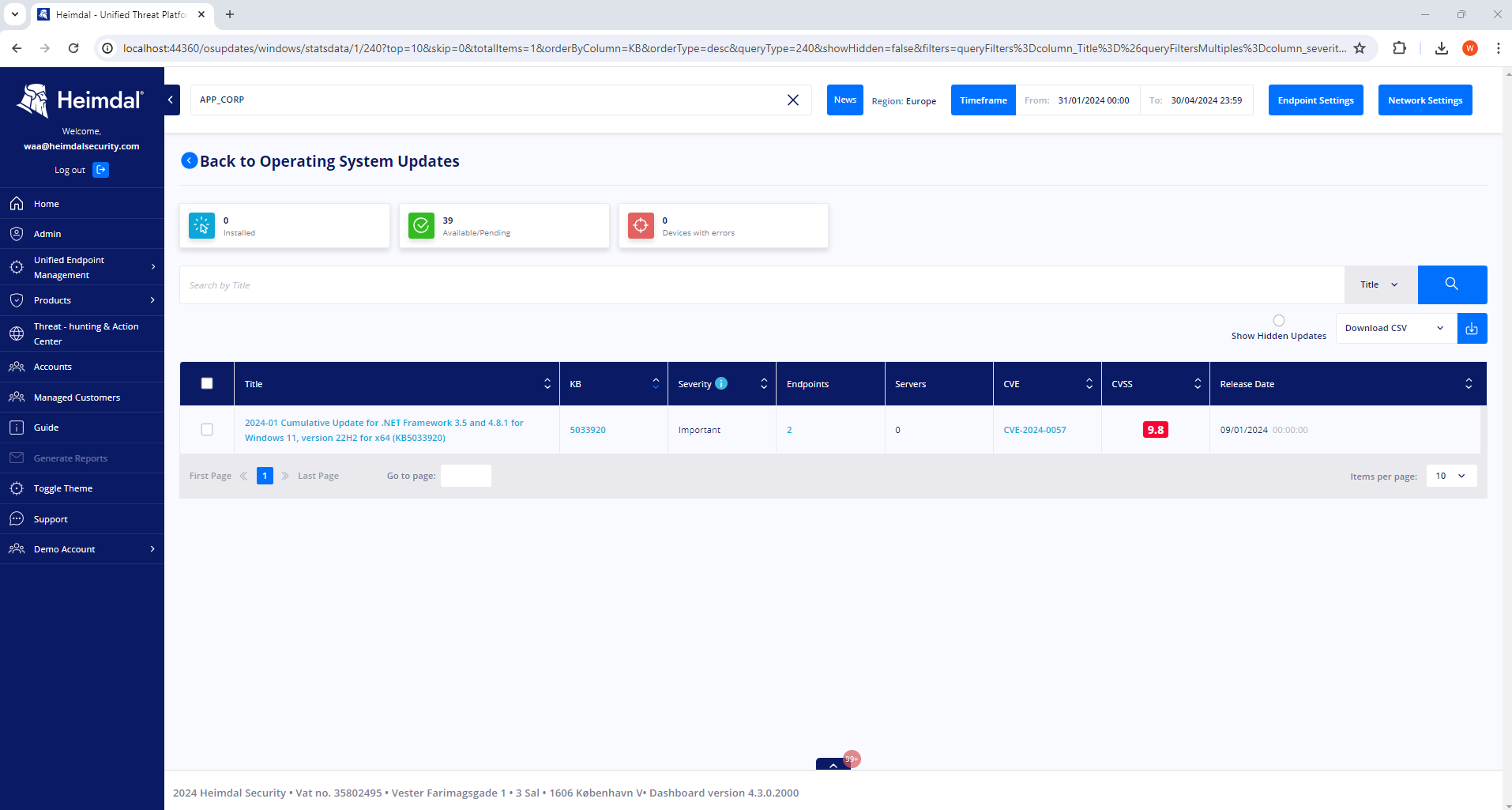Click the Available/Pending green check icon

coord(422,226)
